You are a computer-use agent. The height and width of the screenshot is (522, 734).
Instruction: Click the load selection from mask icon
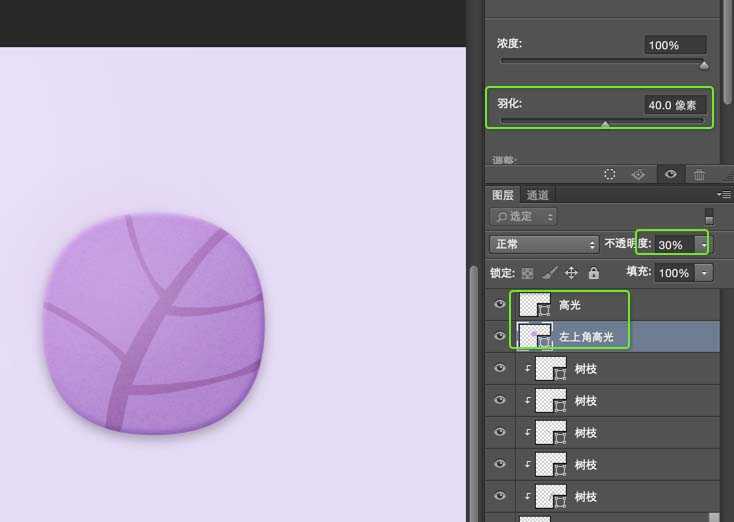click(x=609, y=174)
